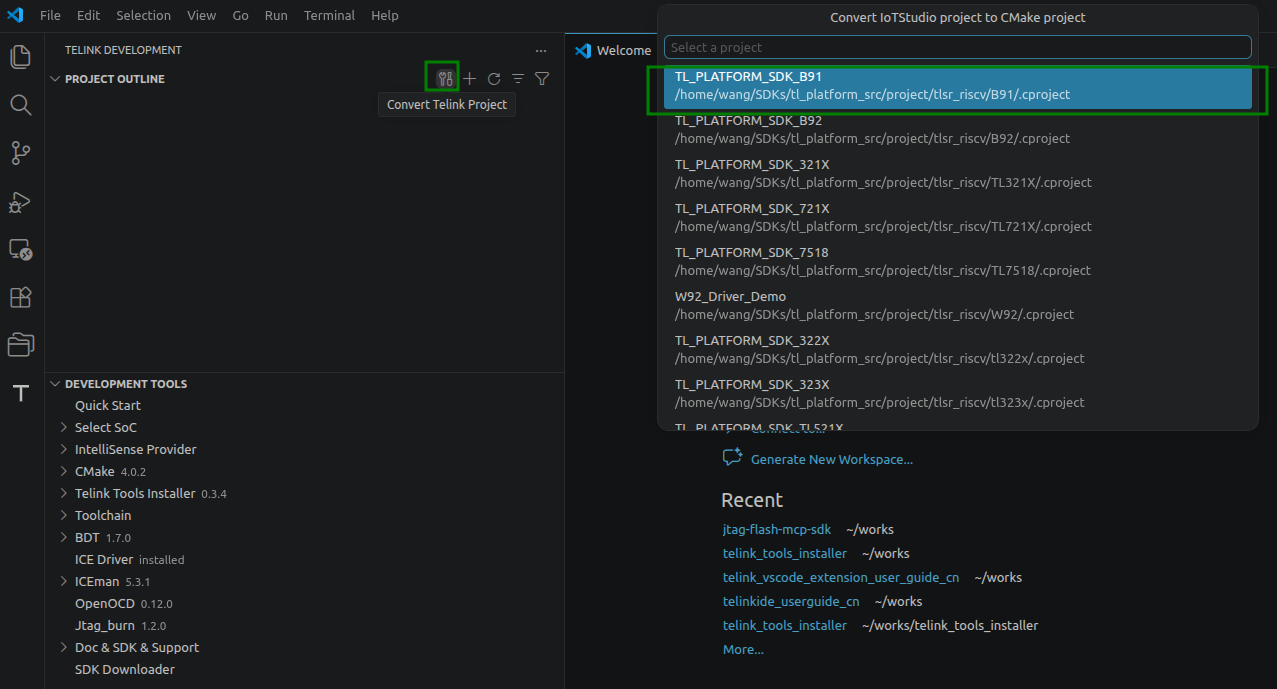Open the Search view in activity bar
This screenshot has width=1277, height=689.
tap(21, 105)
